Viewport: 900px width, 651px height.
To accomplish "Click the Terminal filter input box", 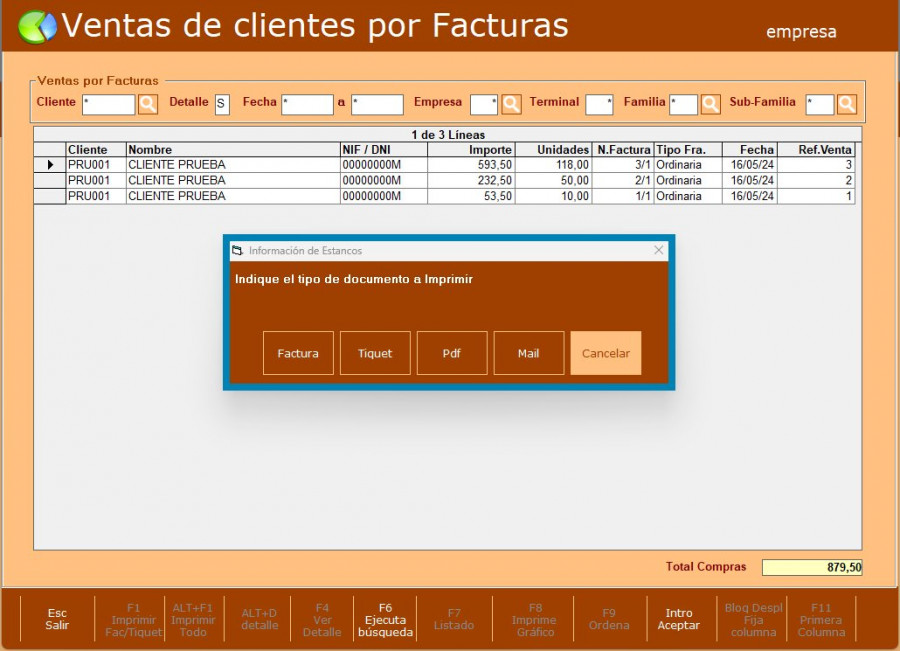I will [x=599, y=104].
